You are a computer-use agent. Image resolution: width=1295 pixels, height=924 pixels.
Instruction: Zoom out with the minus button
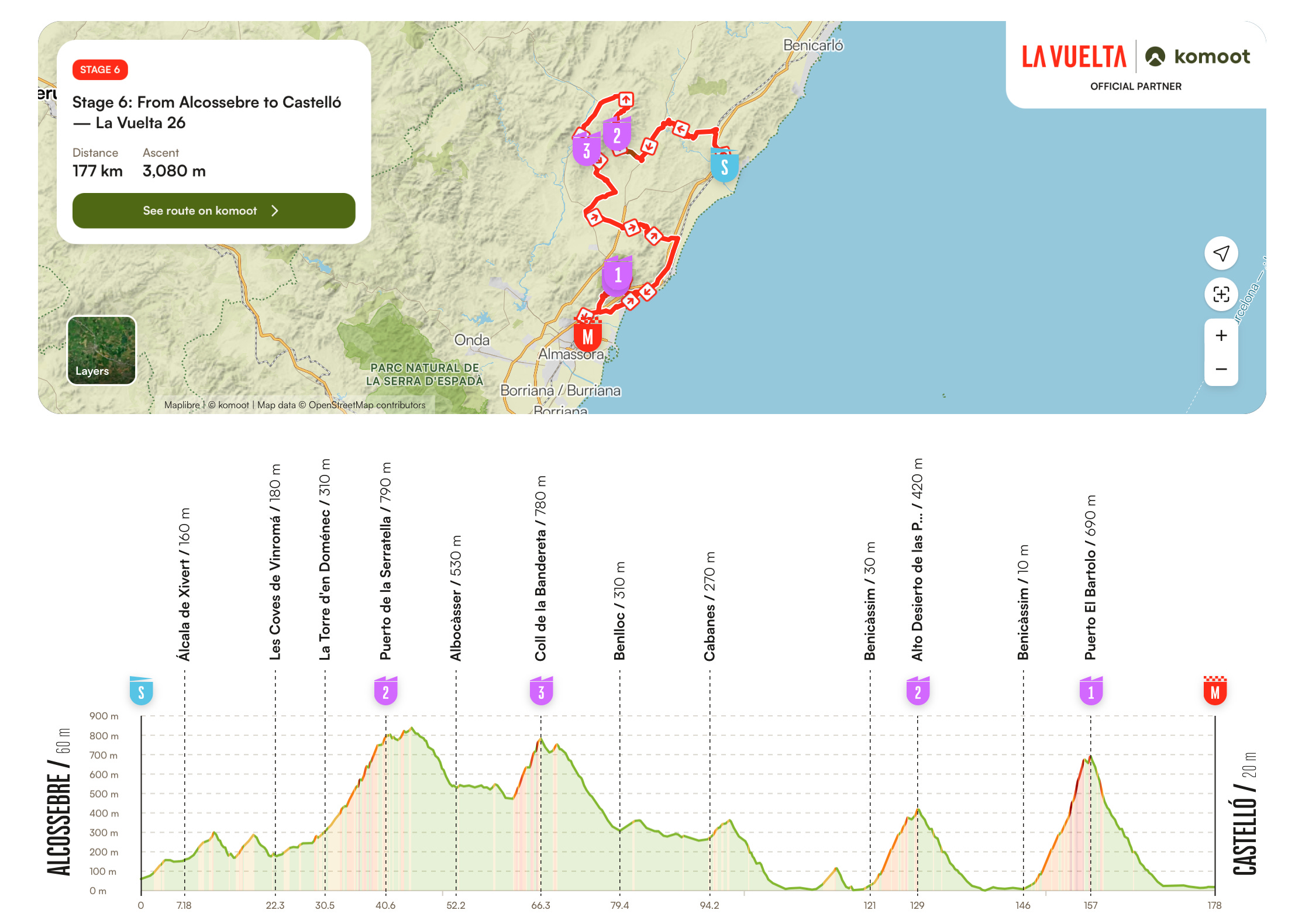[x=1221, y=369]
